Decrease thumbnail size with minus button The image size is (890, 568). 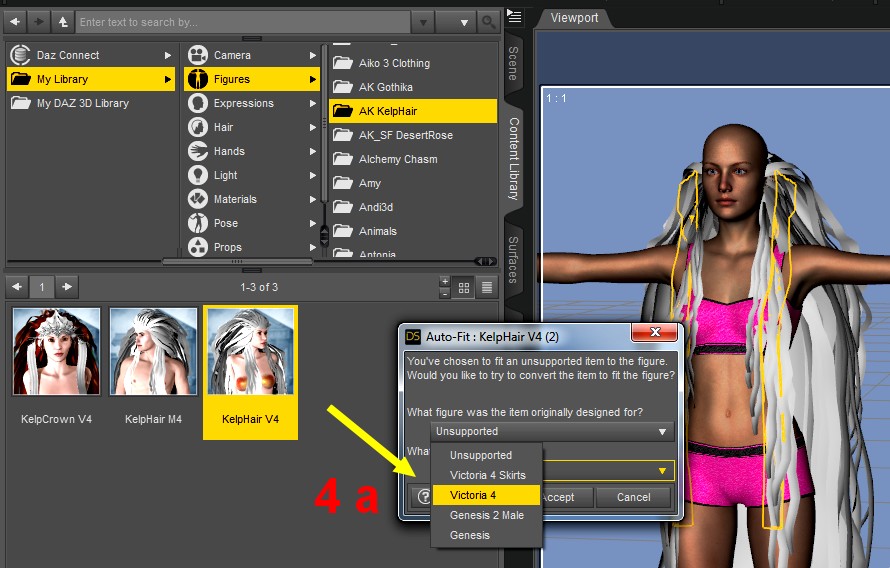click(x=445, y=293)
